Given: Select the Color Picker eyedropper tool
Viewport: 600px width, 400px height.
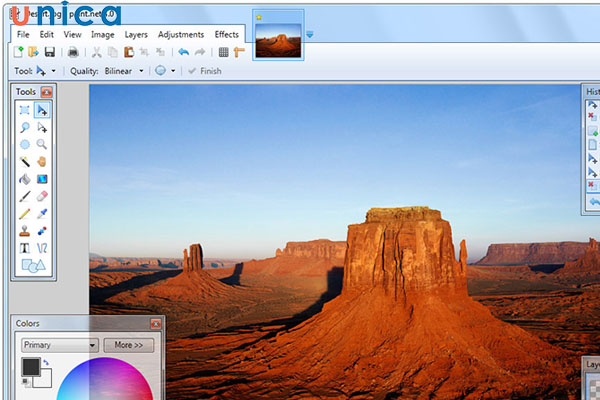Looking at the screenshot, I should [x=42, y=214].
